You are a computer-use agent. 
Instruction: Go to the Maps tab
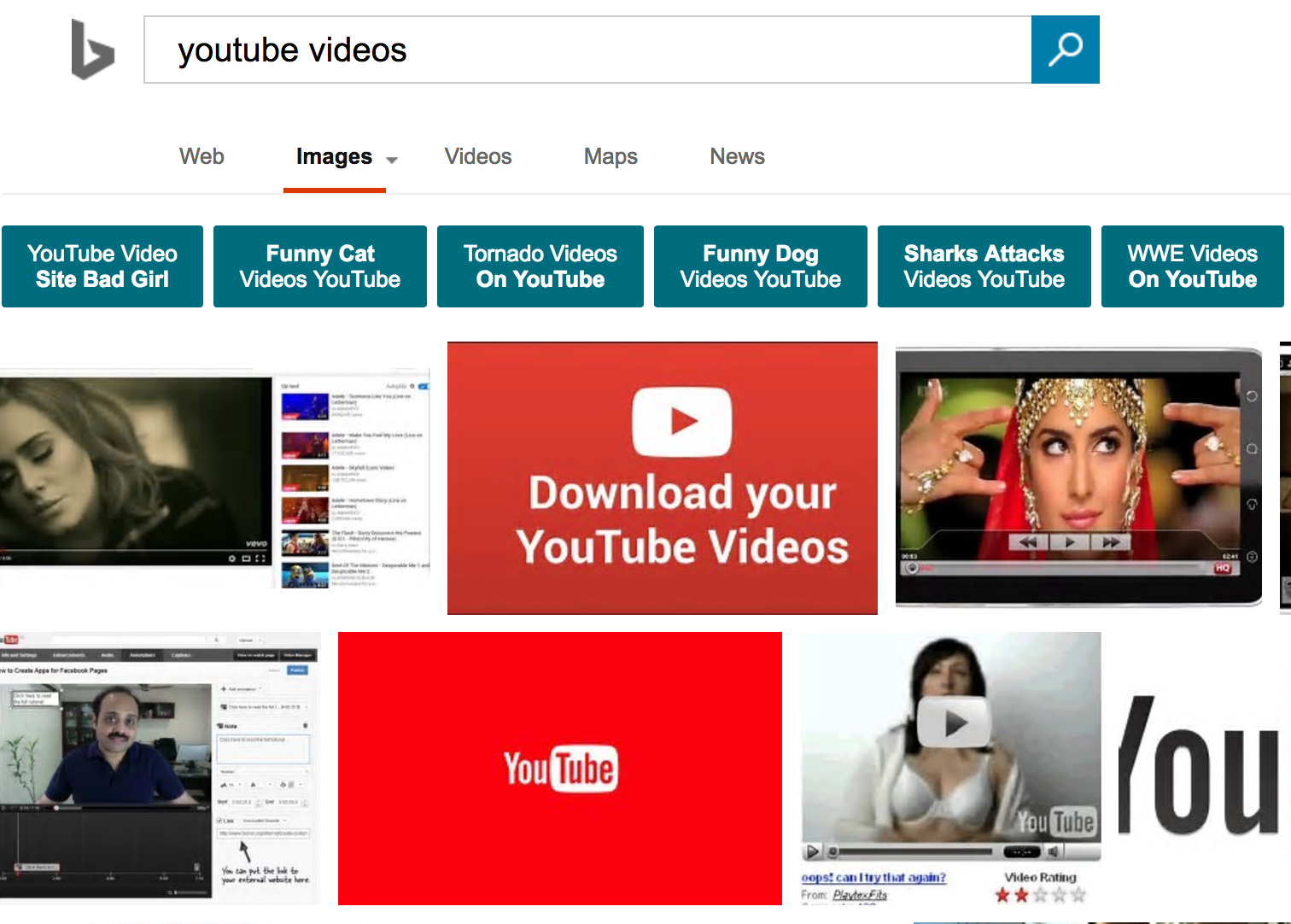click(x=610, y=156)
